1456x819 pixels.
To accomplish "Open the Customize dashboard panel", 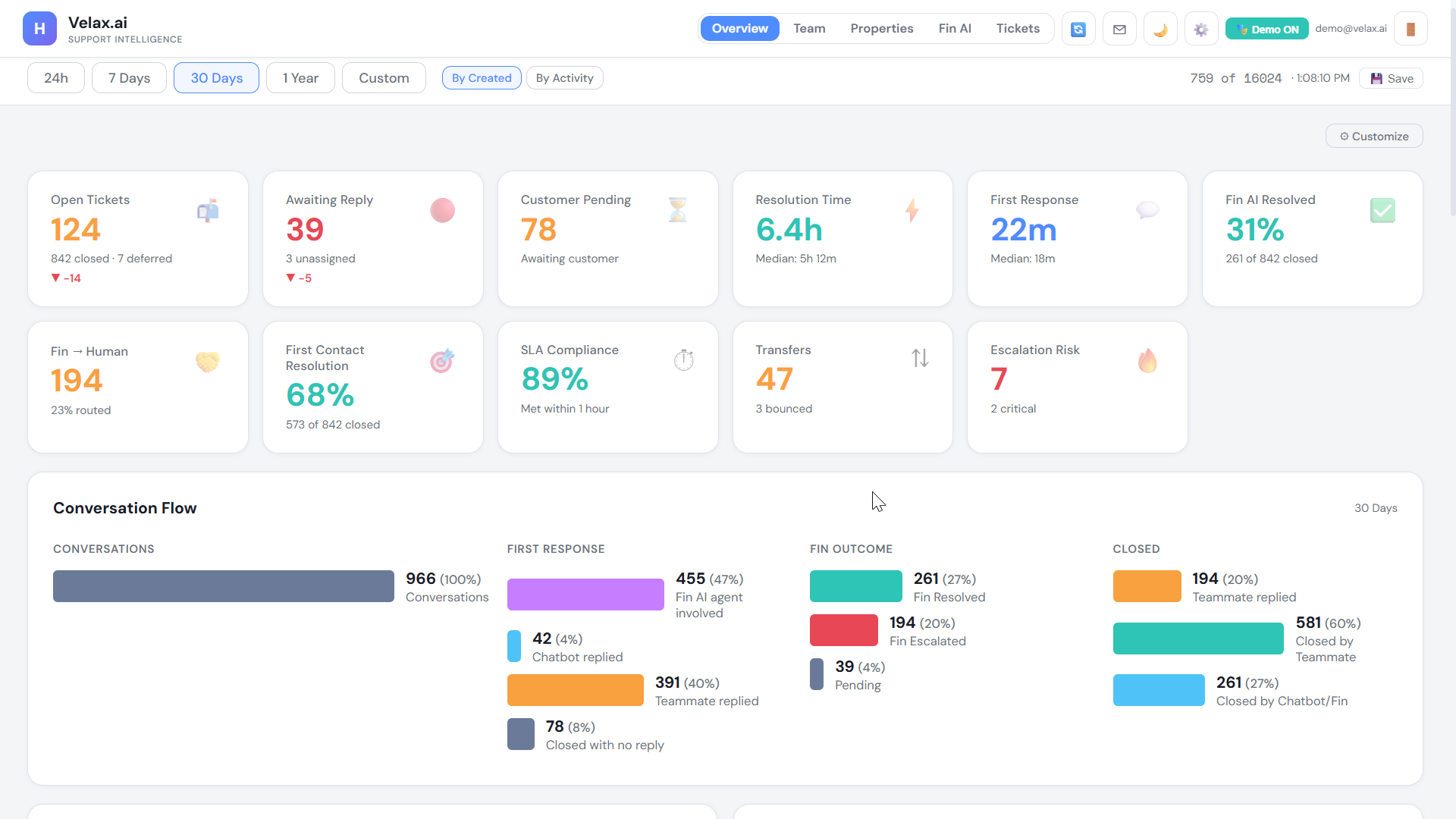I will pos(1373,136).
